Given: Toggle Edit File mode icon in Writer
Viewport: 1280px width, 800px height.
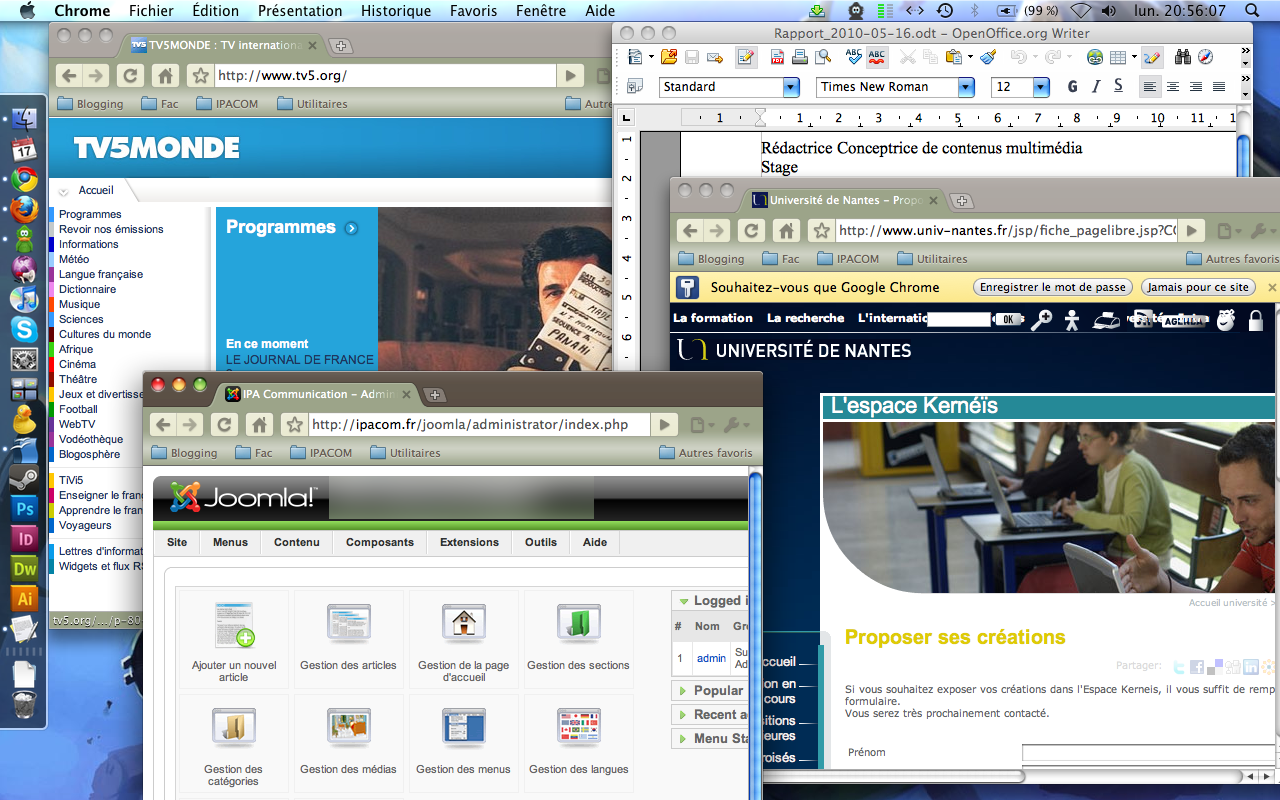Looking at the screenshot, I should (x=746, y=57).
